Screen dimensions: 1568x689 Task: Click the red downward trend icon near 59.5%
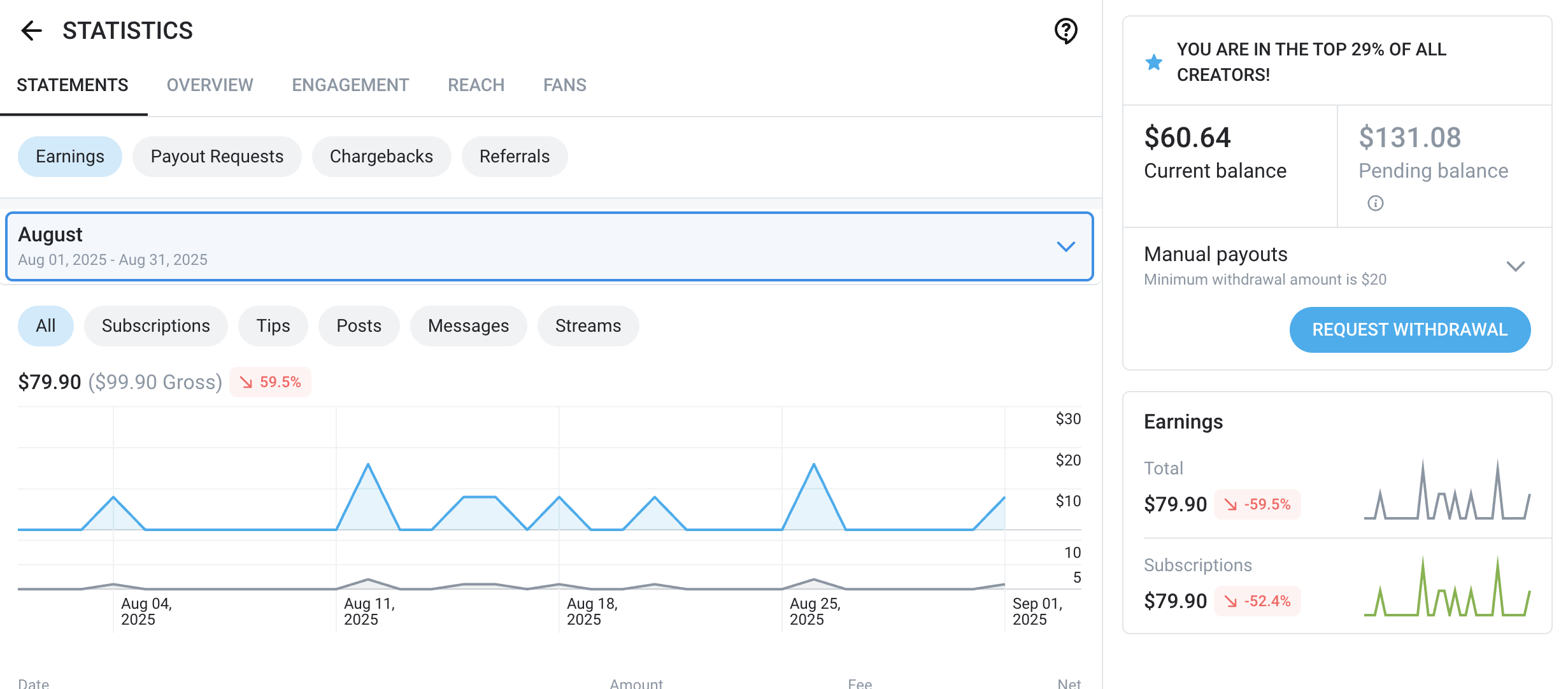coord(247,382)
